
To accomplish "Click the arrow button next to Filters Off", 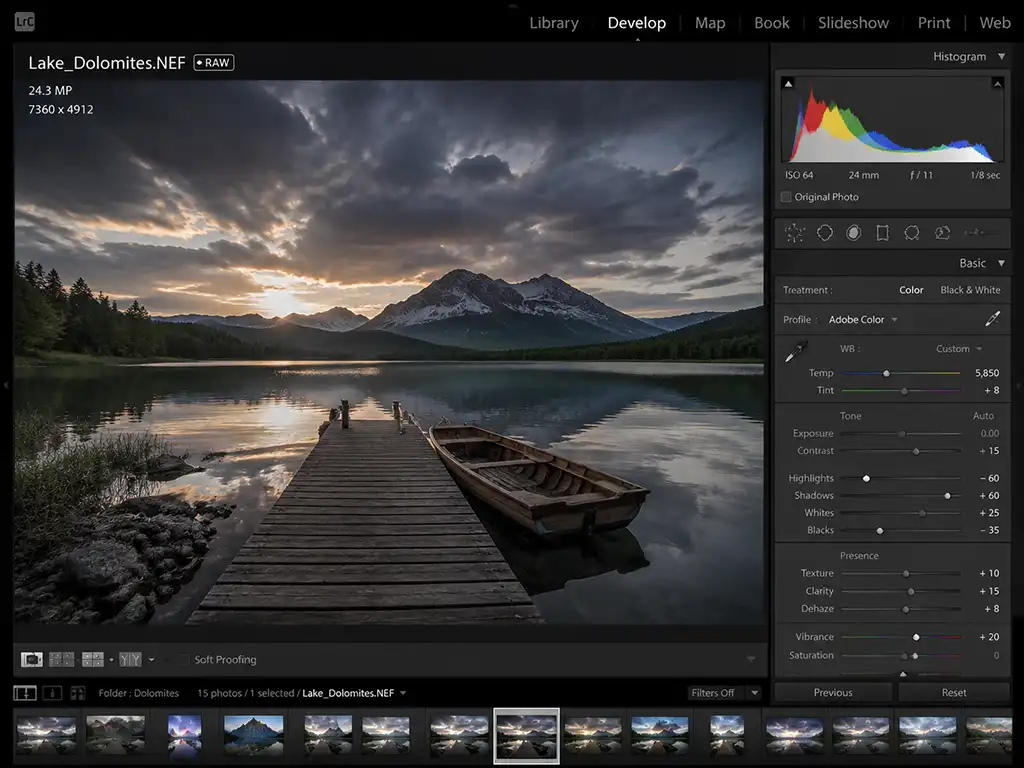I will (754, 693).
